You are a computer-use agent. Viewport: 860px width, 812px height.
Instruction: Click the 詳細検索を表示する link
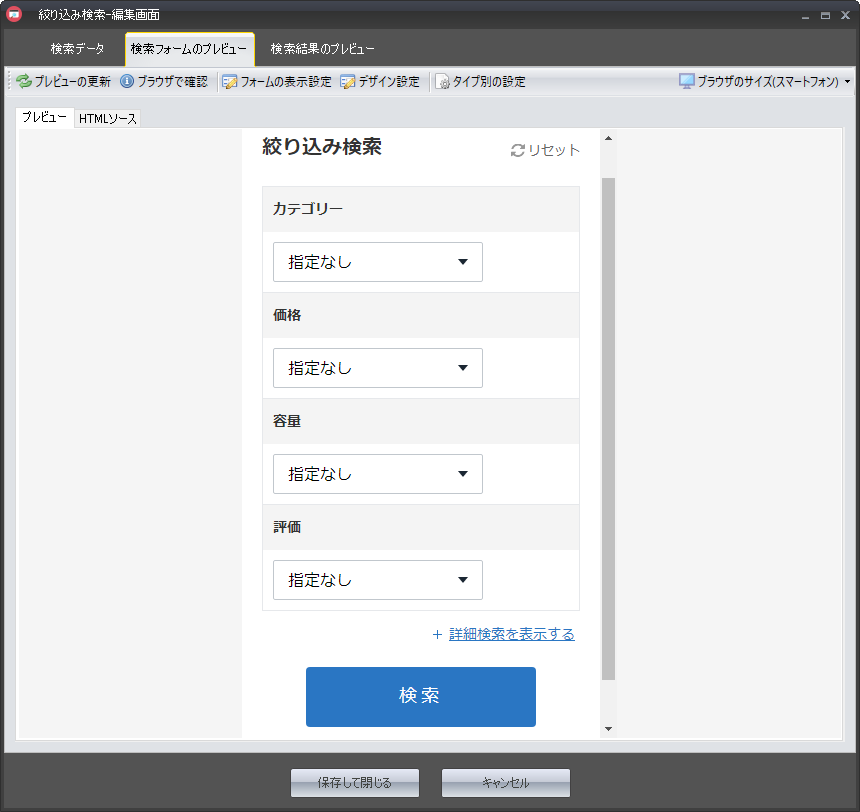click(x=511, y=634)
